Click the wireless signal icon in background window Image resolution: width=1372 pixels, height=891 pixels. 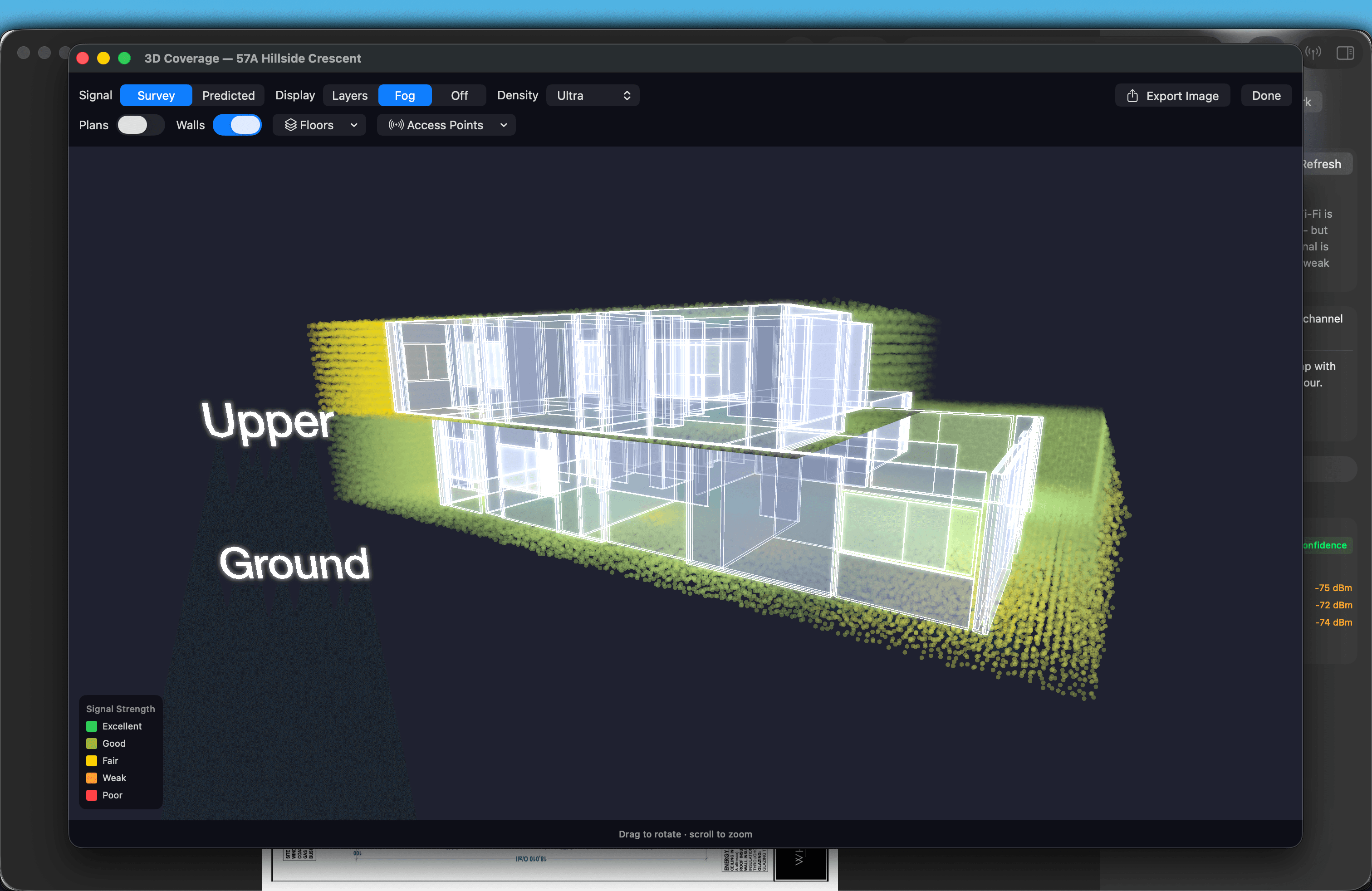click(x=1313, y=53)
